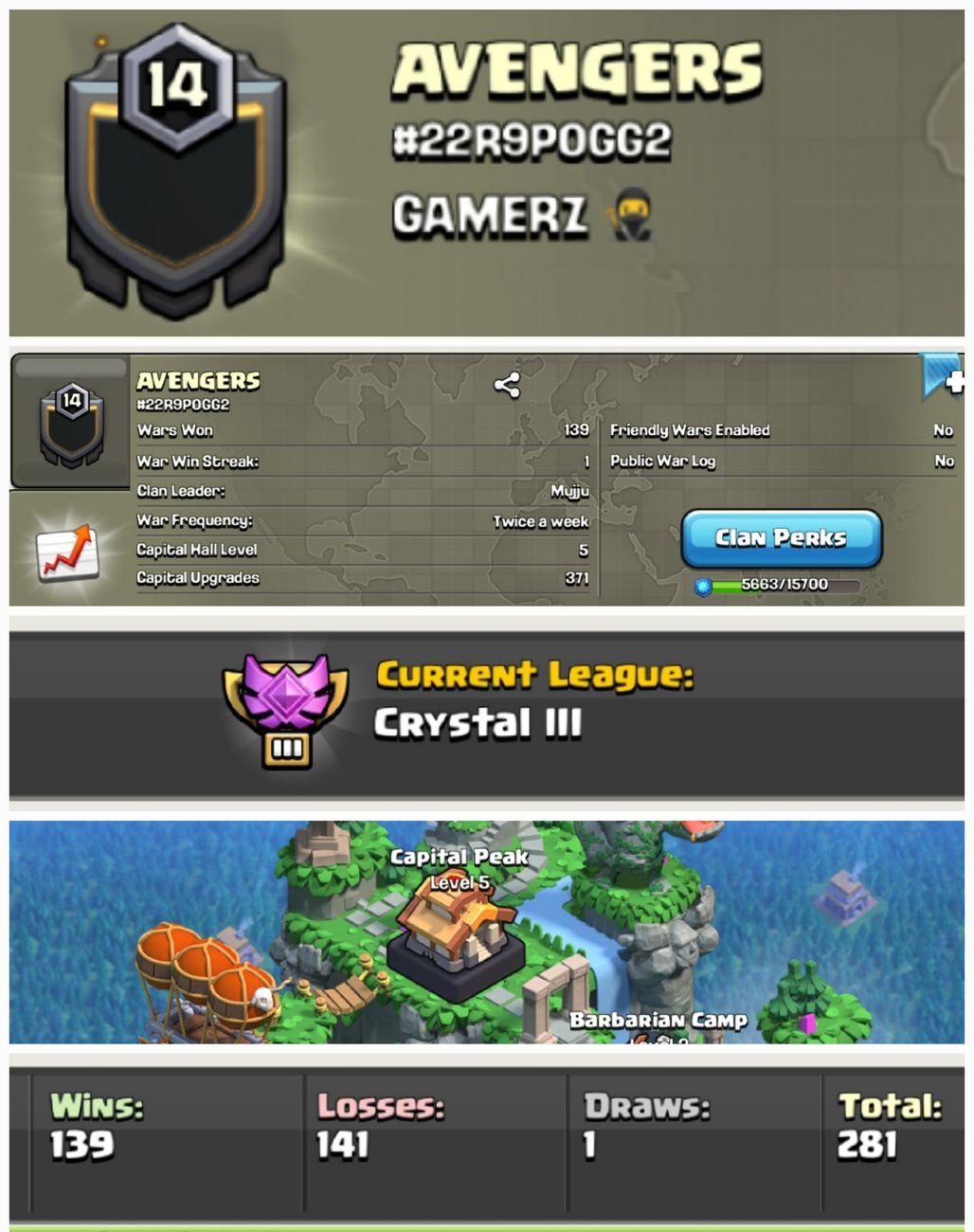974x1232 pixels.
Task: Select the small level 14 clan badge
Action: pyautogui.click(x=71, y=426)
